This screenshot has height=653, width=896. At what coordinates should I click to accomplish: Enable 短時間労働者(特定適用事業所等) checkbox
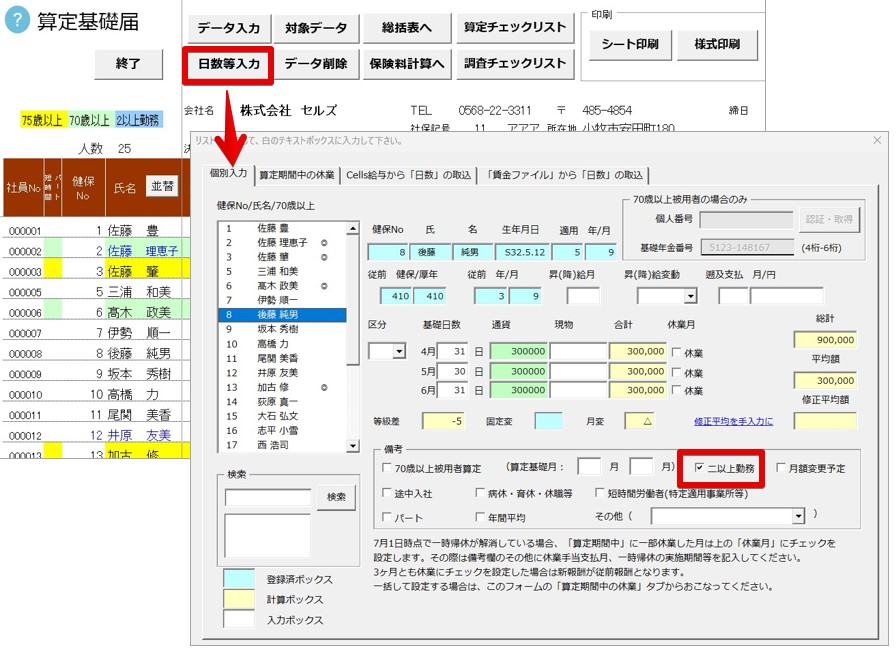coord(599,492)
